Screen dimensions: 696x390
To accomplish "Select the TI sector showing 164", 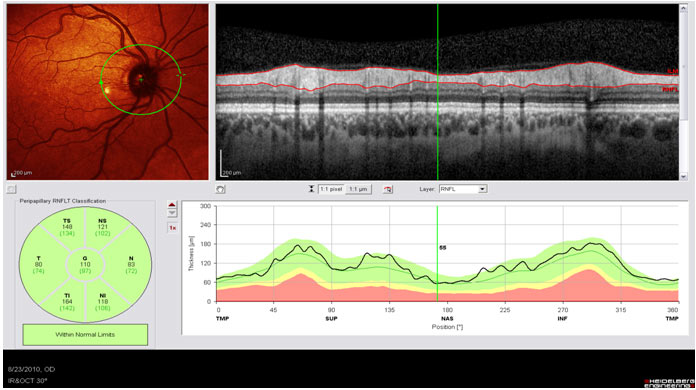I will tap(67, 302).
